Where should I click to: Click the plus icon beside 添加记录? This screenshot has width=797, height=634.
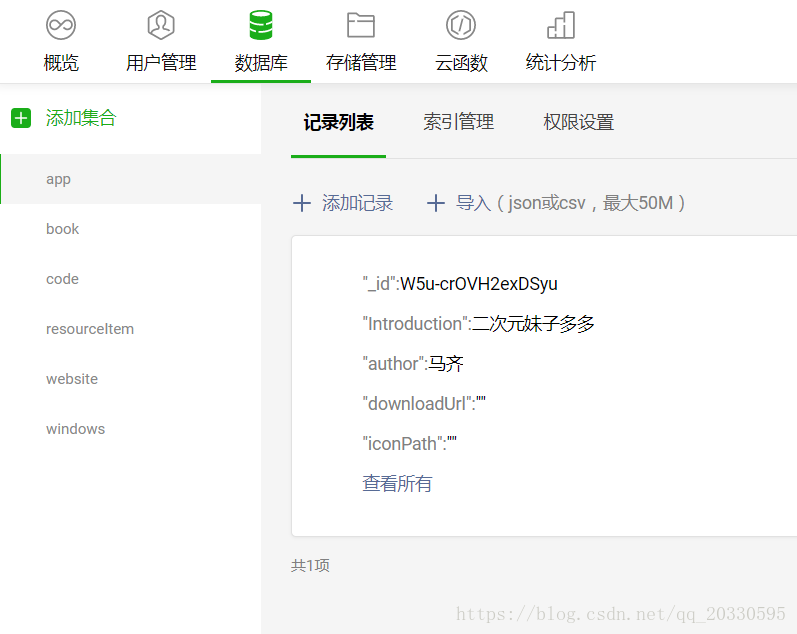pyautogui.click(x=302, y=203)
